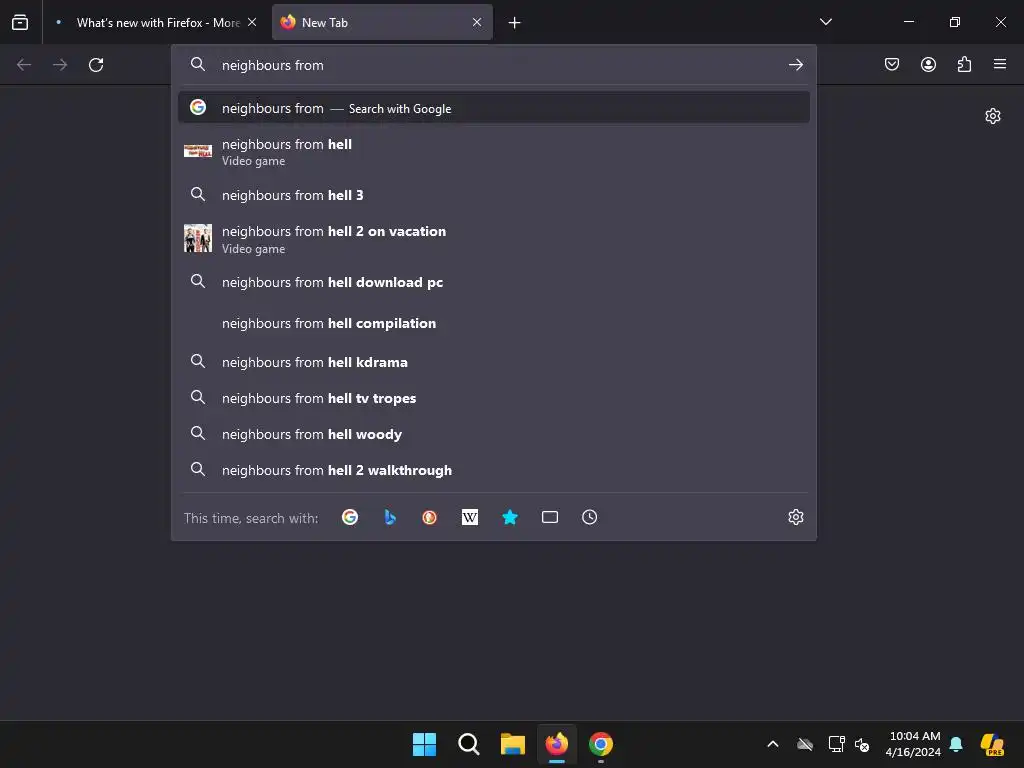Viewport: 1024px width, 768px height.
Task: Select 'neighbours from hell download pc'
Action: [494, 282]
